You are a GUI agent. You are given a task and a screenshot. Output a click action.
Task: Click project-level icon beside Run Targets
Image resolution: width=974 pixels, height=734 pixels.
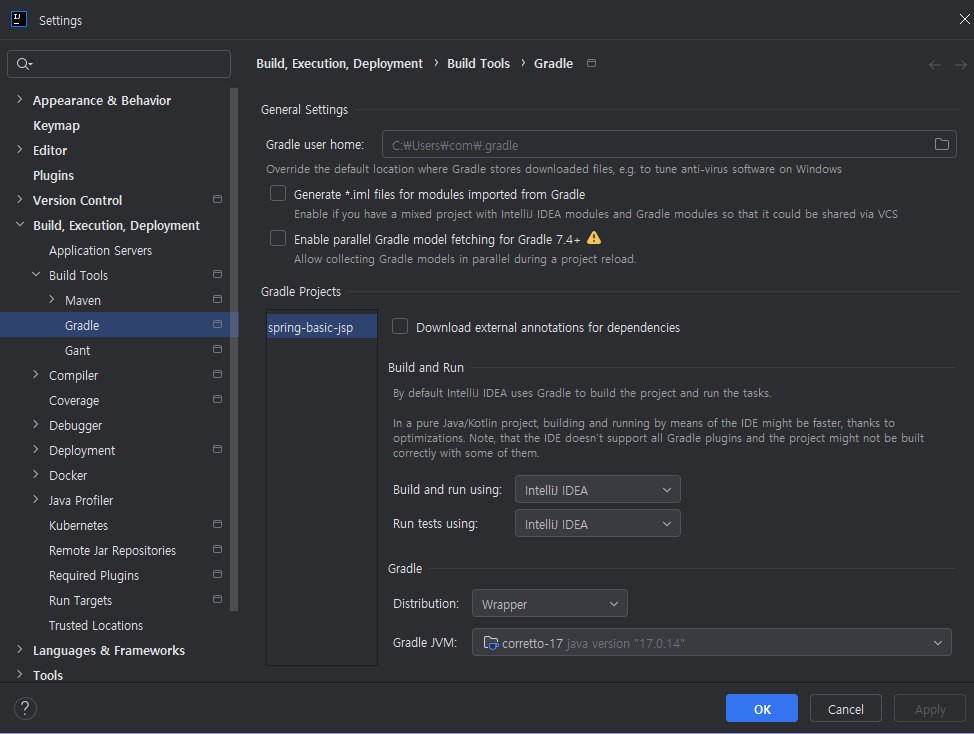coord(217,599)
